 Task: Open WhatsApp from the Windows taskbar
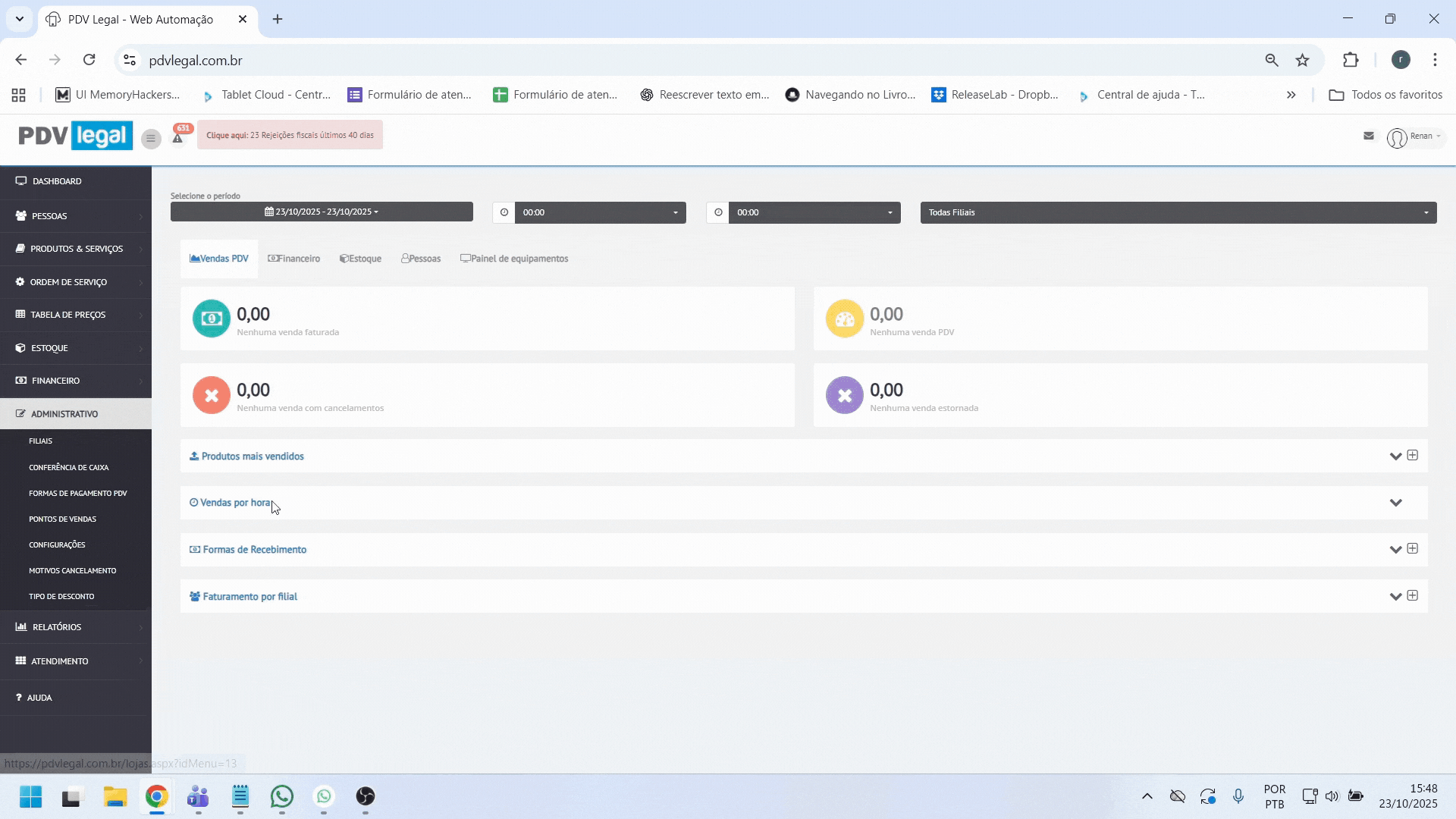pyautogui.click(x=282, y=796)
